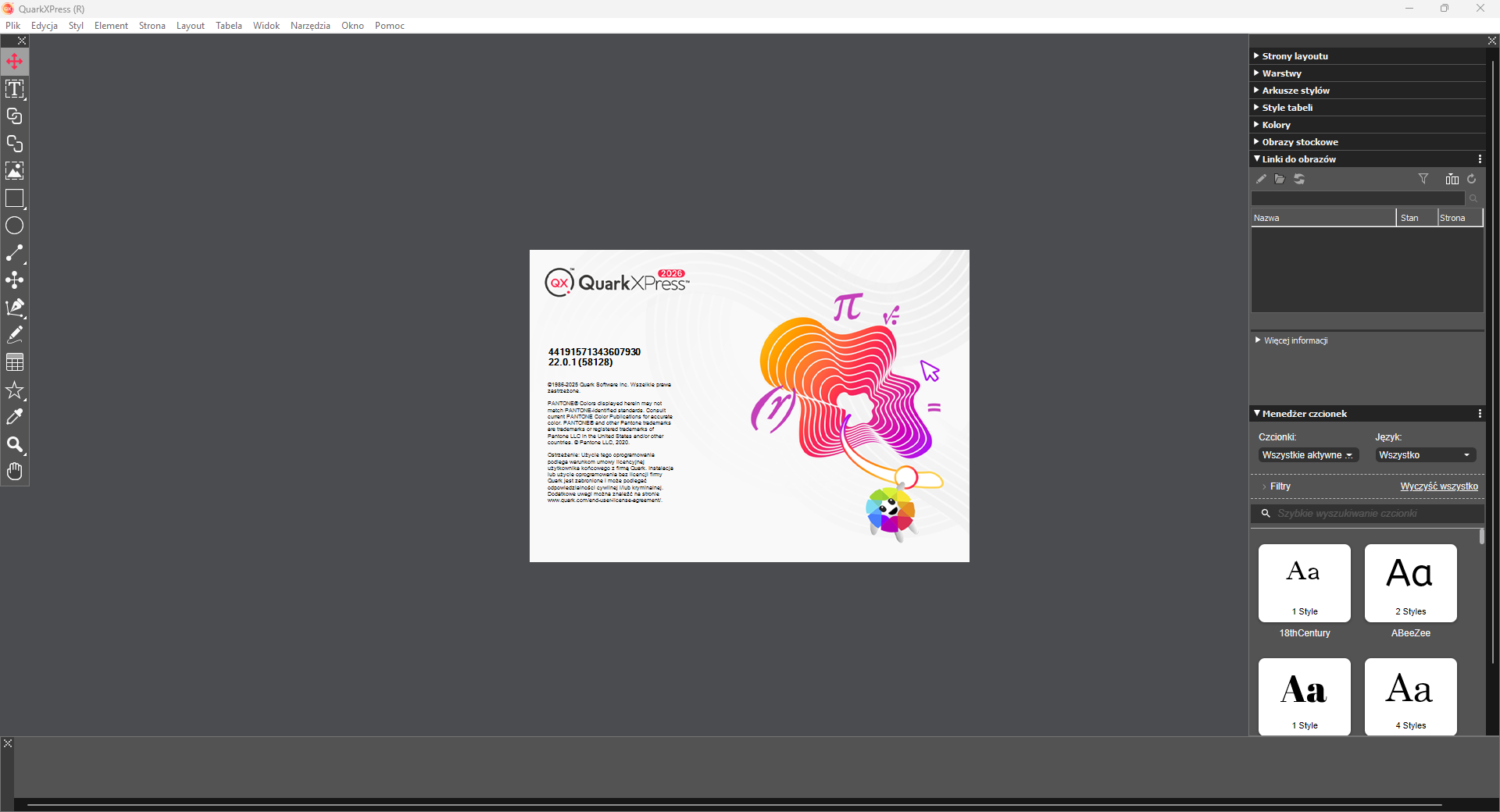
Task: Open the Linki do obrazów panel options menu
Action: [1480, 159]
